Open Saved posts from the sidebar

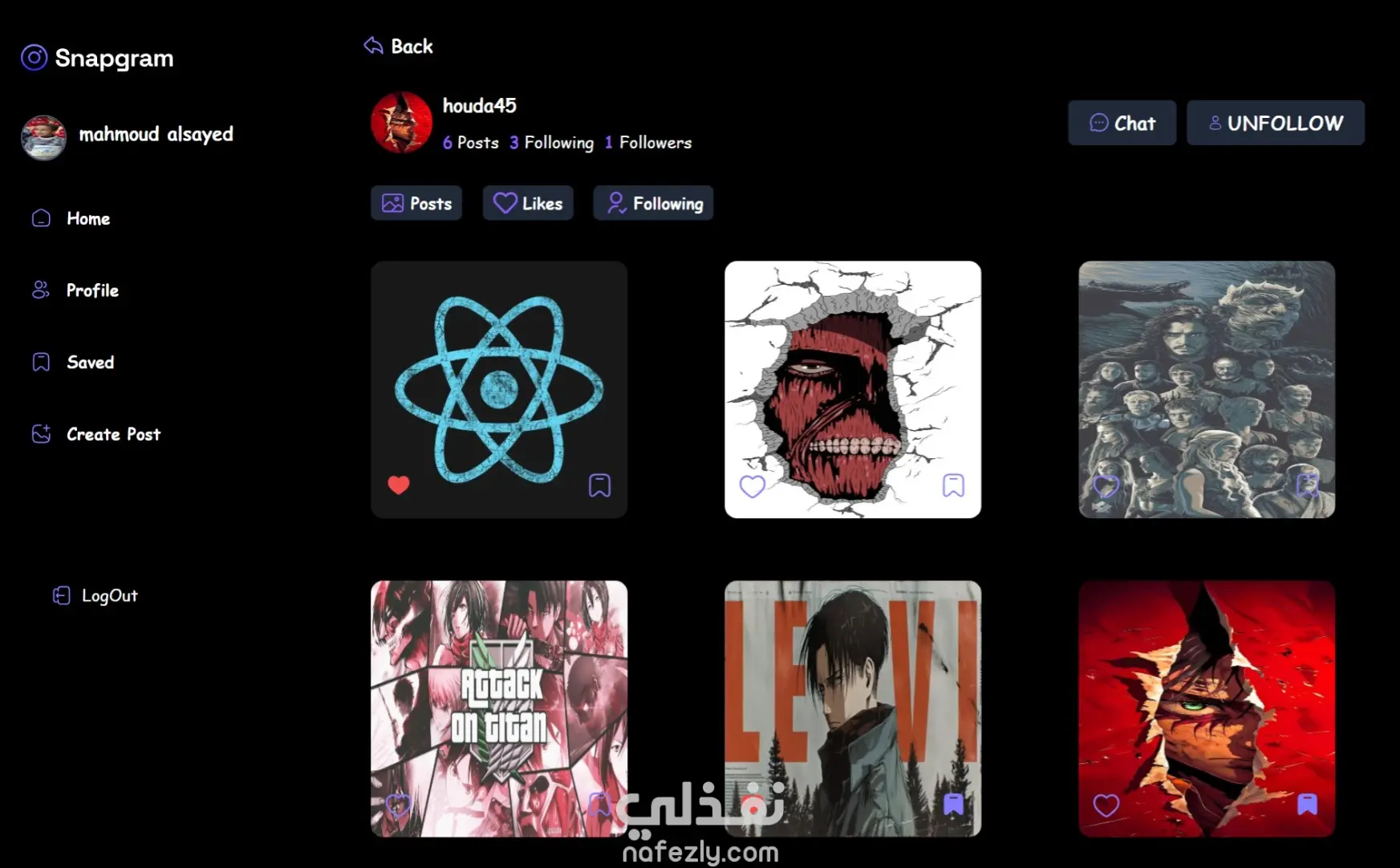90,363
